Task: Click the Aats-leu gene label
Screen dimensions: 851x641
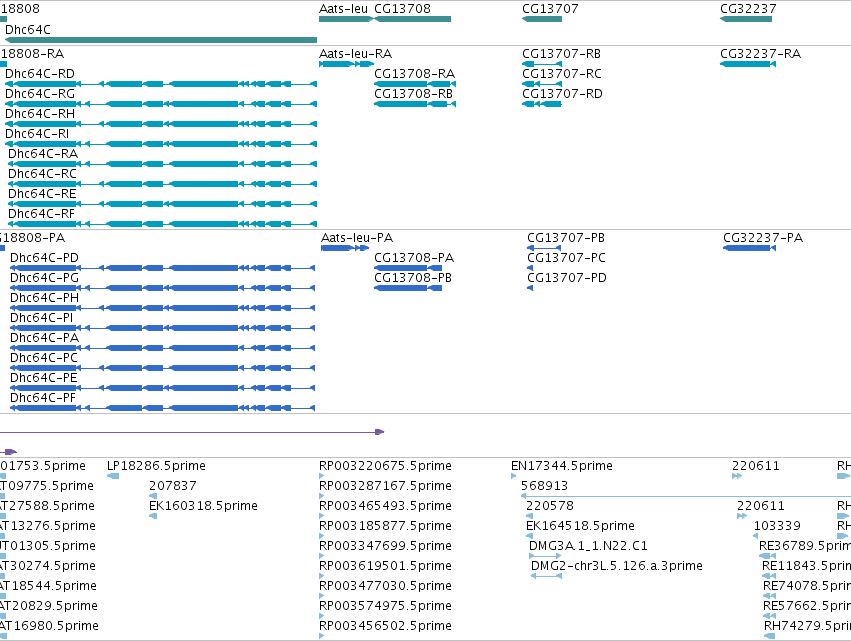Action: [x=343, y=9]
